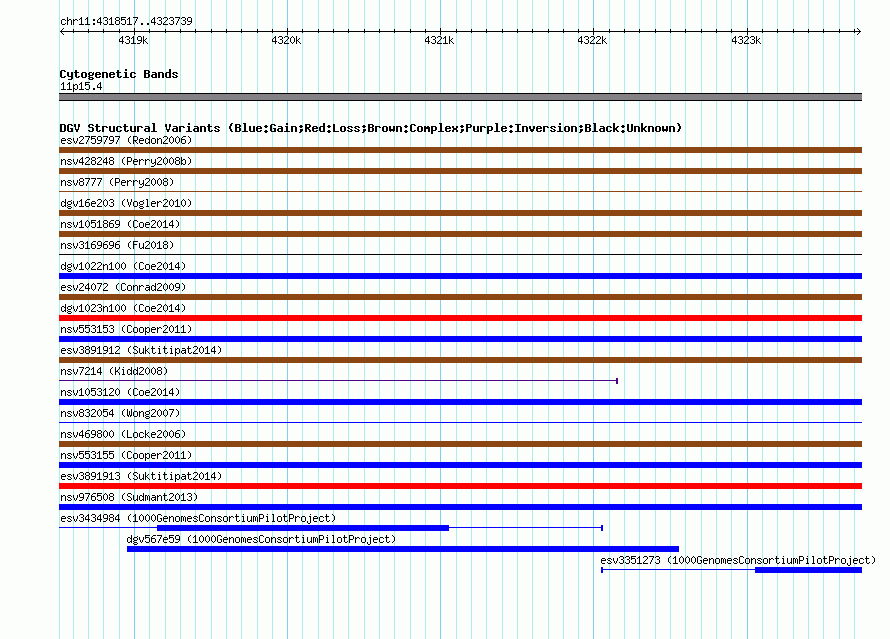The image size is (890, 639).
Task: Click the right arrow of the ruler
Action: pos(858,31)
